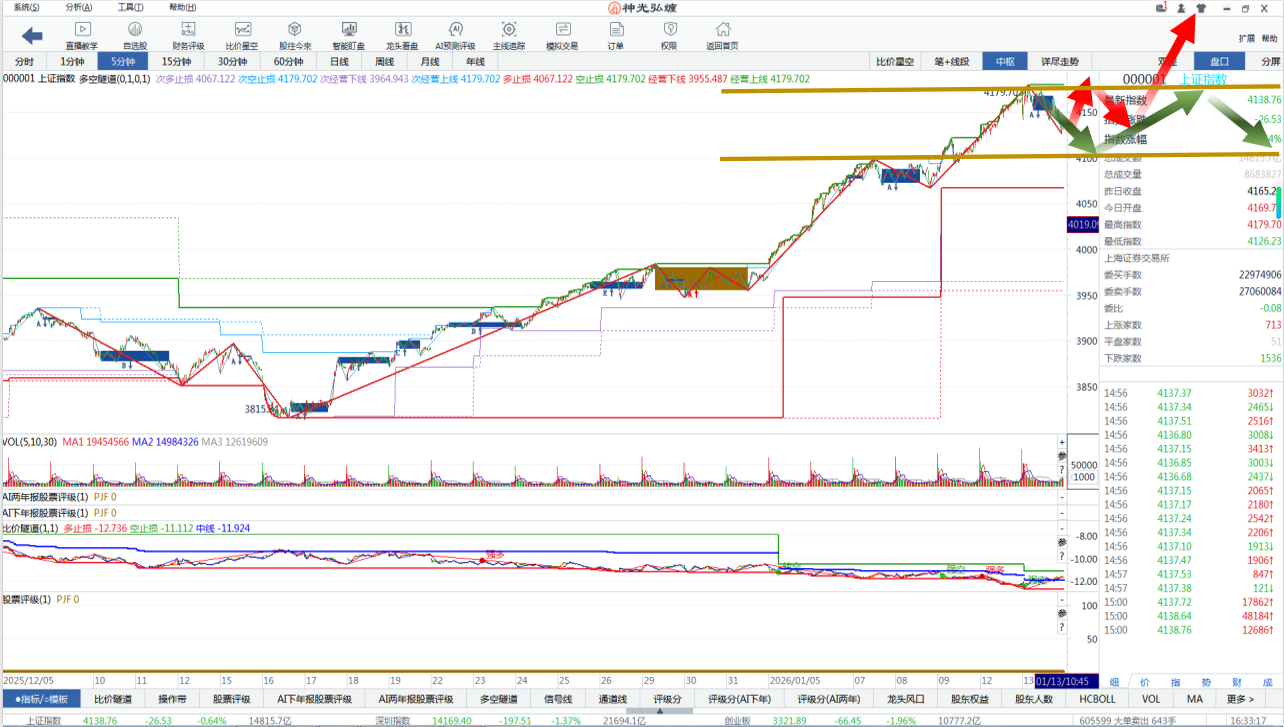This screenshot has height=727, width=1284.
Task: Select the HCBOLL indicator tab
Action: [x=1097, y=699]
